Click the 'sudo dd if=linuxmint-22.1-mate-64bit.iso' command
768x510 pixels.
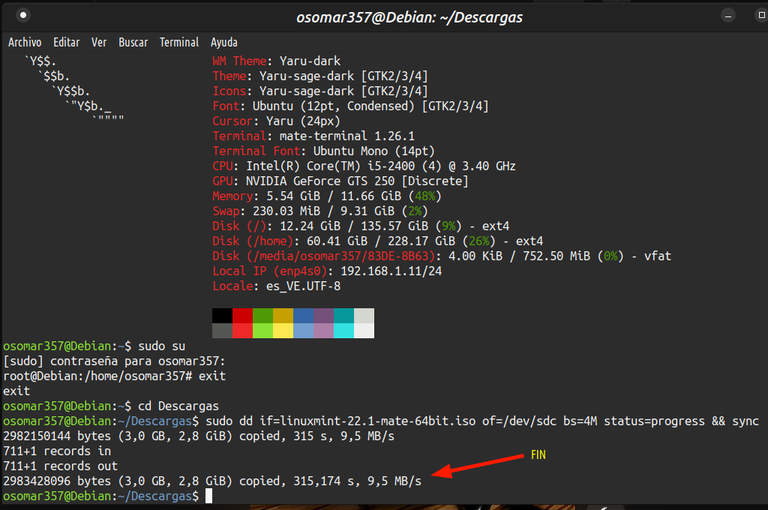point(381,421)
